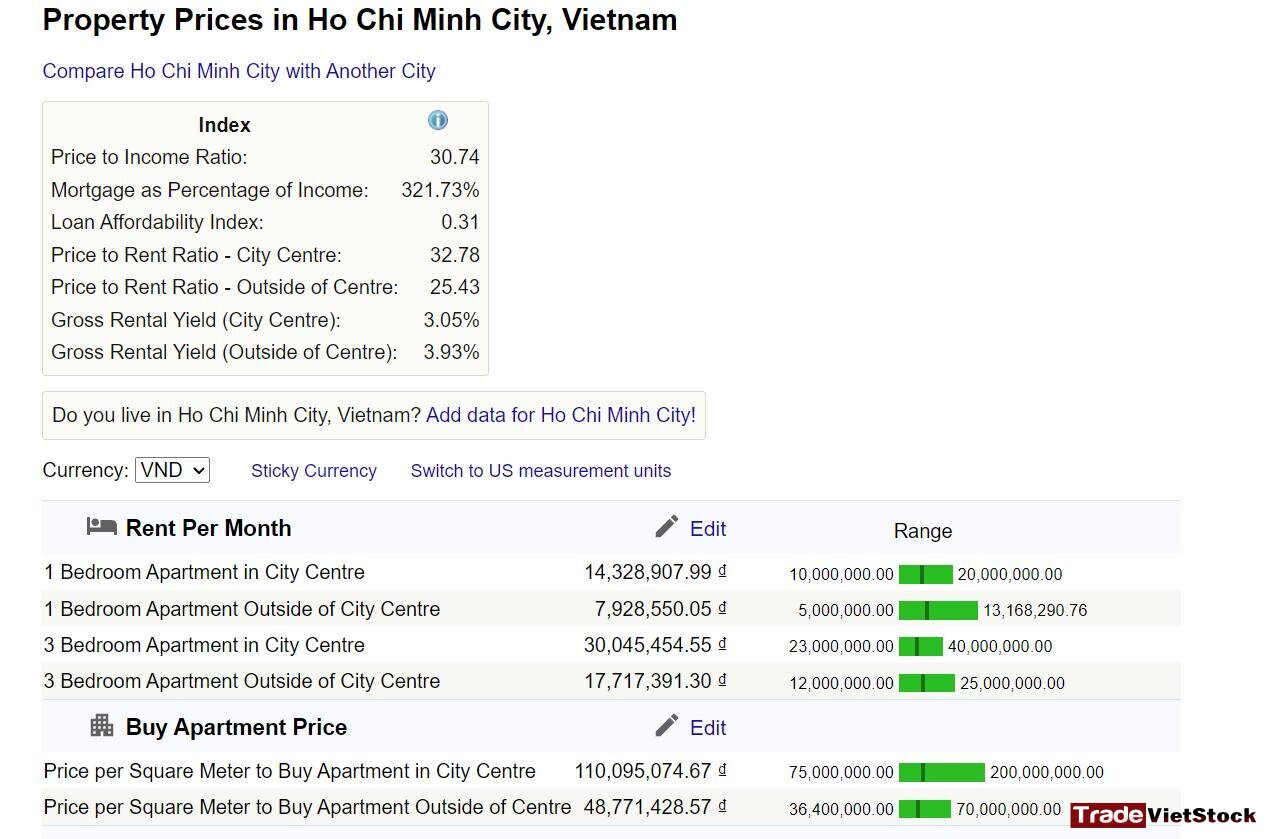1269x839 pixels.
Task: Open Compare Ho Chi Minh City with Another City
Action: [x=239, y=71]
